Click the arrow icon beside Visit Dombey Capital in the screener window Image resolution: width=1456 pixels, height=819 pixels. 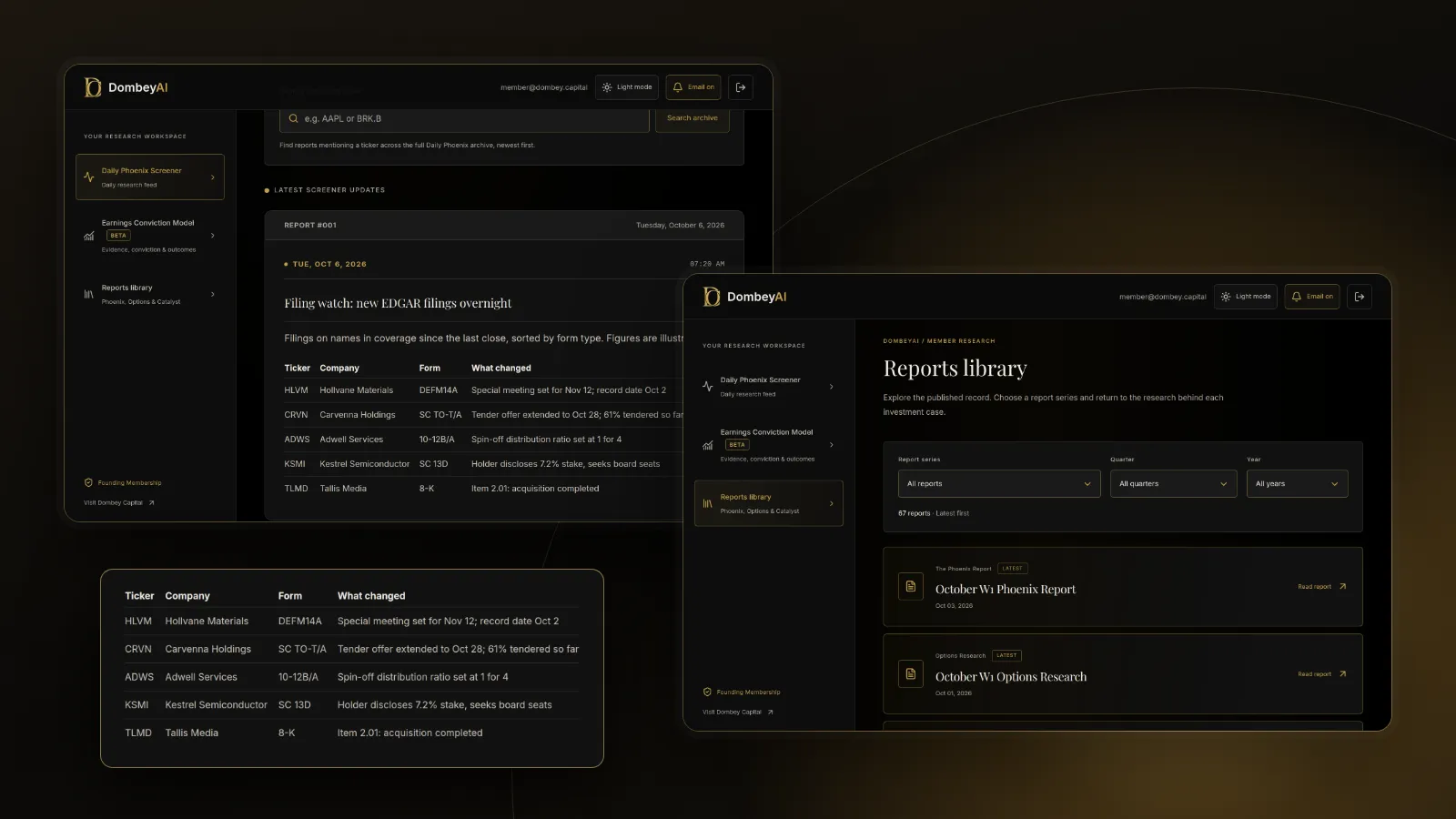(152, 502)
